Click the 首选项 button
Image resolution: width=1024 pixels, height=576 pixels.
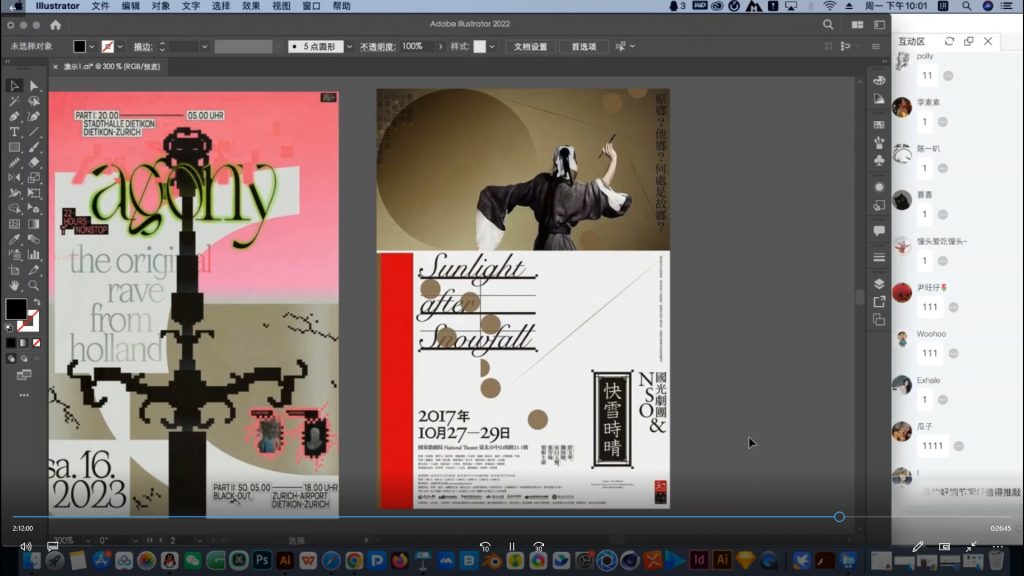tap(583, 46)
